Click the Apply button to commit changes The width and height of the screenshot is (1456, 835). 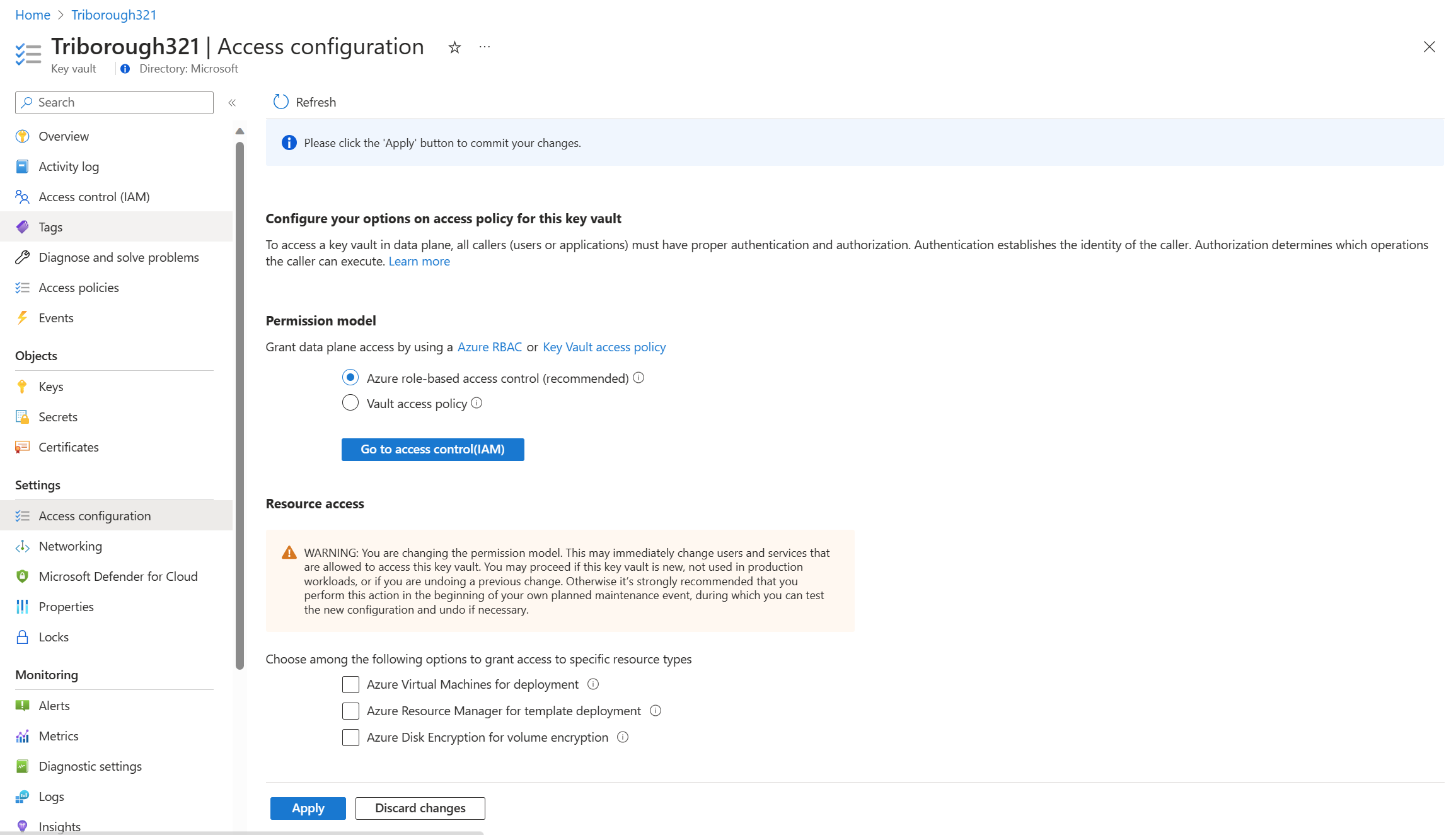[x=308, y=808]
